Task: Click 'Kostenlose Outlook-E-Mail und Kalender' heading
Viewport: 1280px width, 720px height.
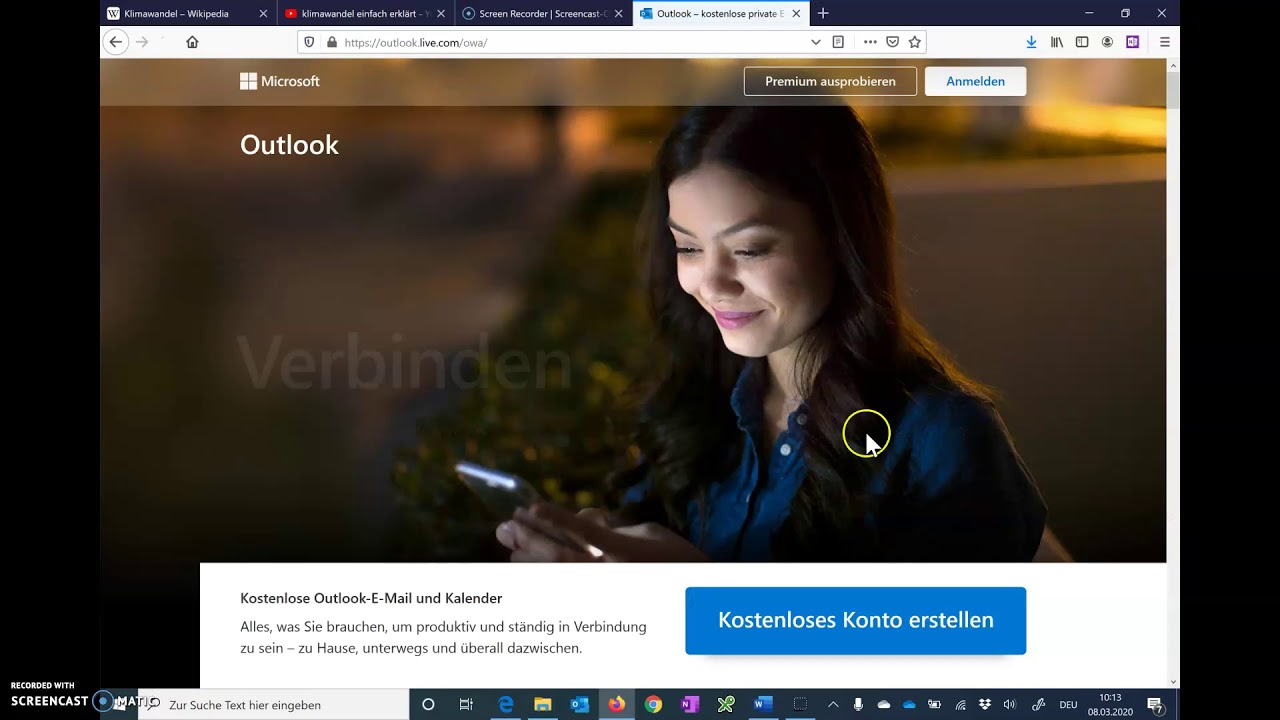Action: click(371, 598)
